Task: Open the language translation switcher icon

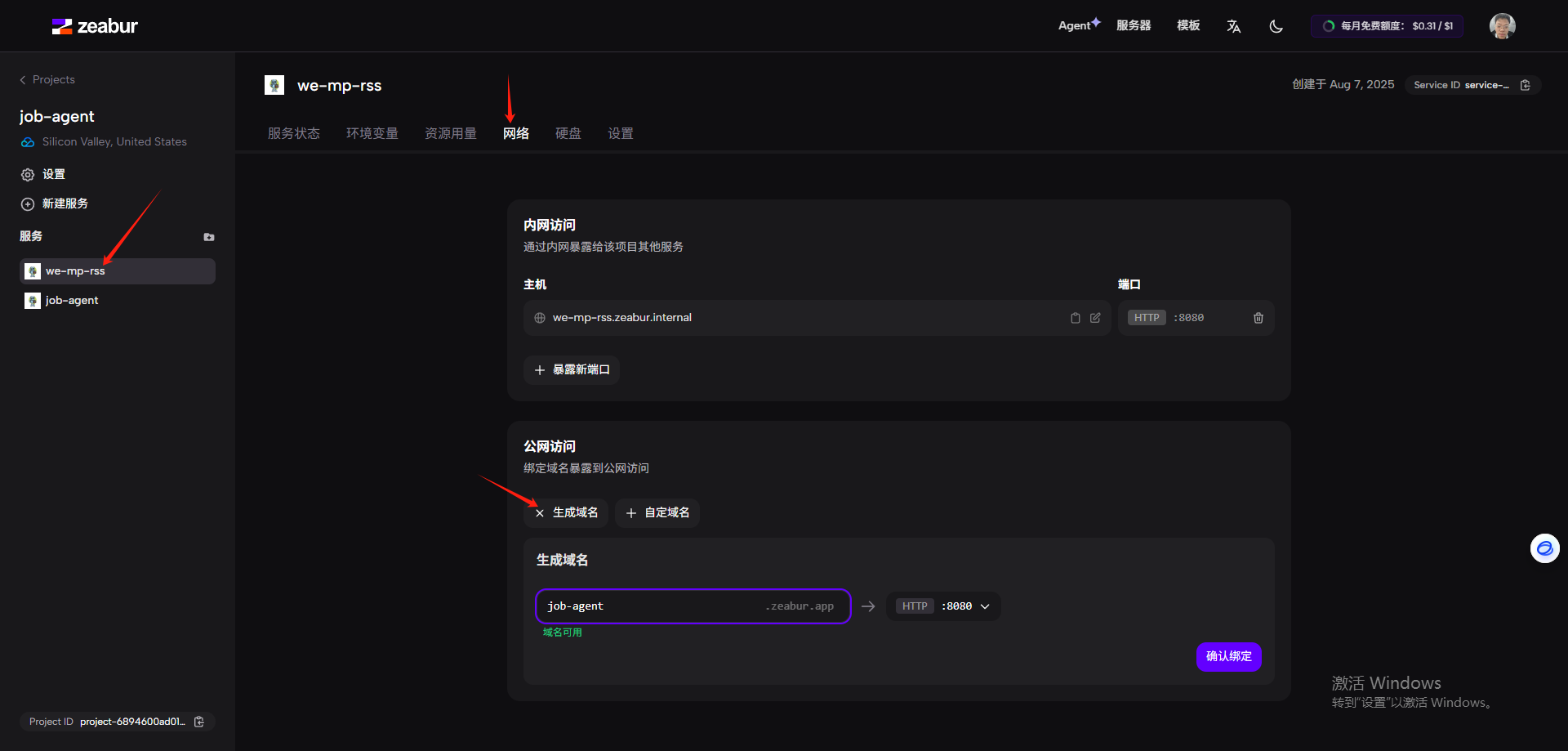Action: [1233, 26]
